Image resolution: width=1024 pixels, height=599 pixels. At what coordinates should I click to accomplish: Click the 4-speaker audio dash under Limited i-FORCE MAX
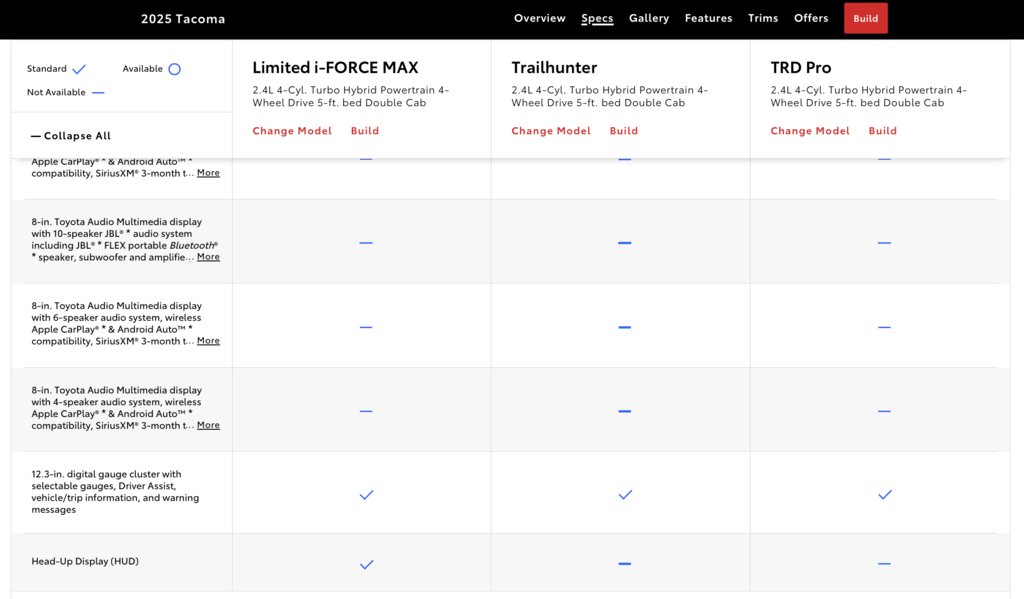[x=366, y=412]
